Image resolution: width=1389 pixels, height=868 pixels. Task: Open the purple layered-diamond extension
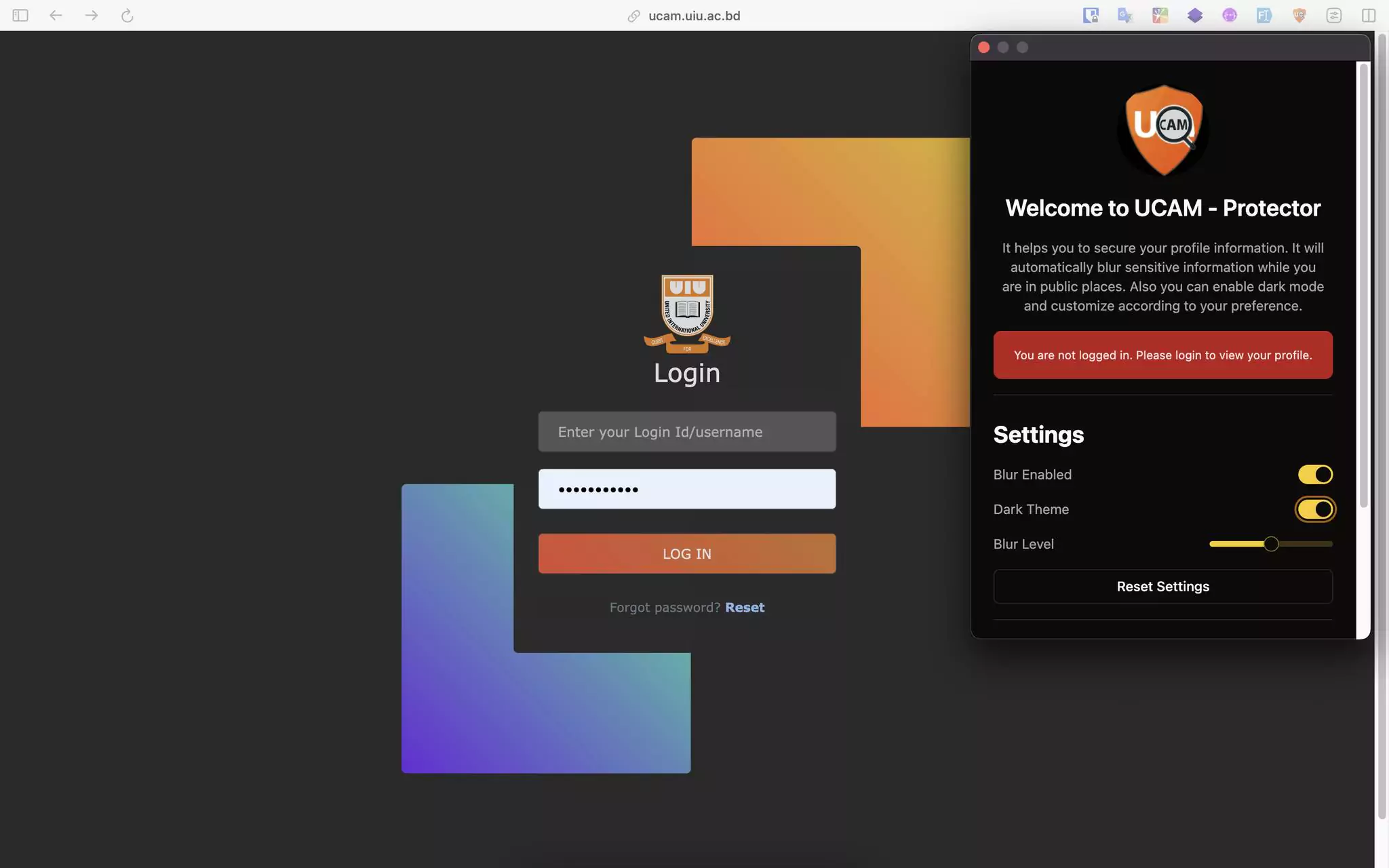coord(1195,15)
